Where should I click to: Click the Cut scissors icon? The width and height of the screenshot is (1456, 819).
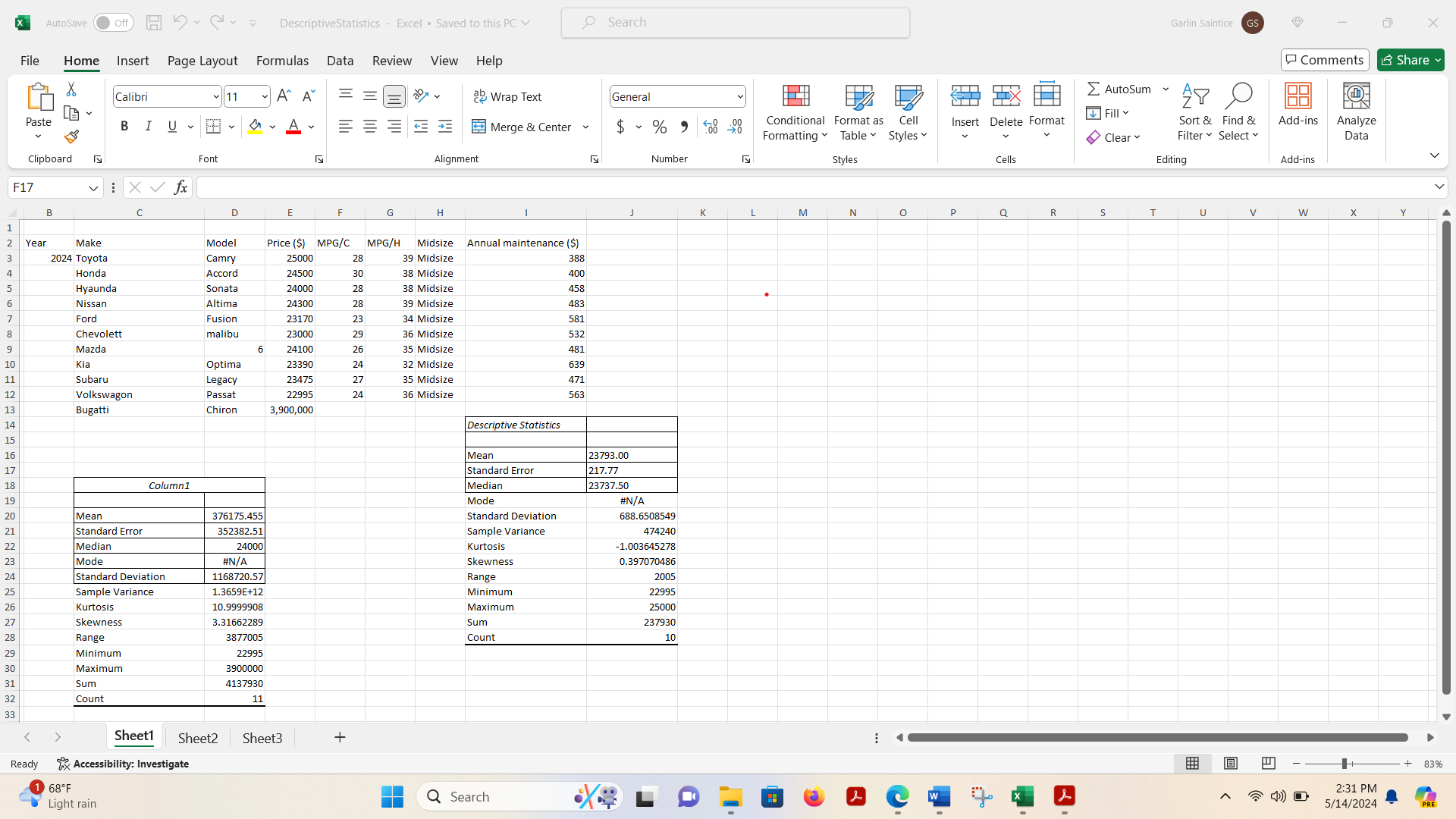(x=71, y=89)
